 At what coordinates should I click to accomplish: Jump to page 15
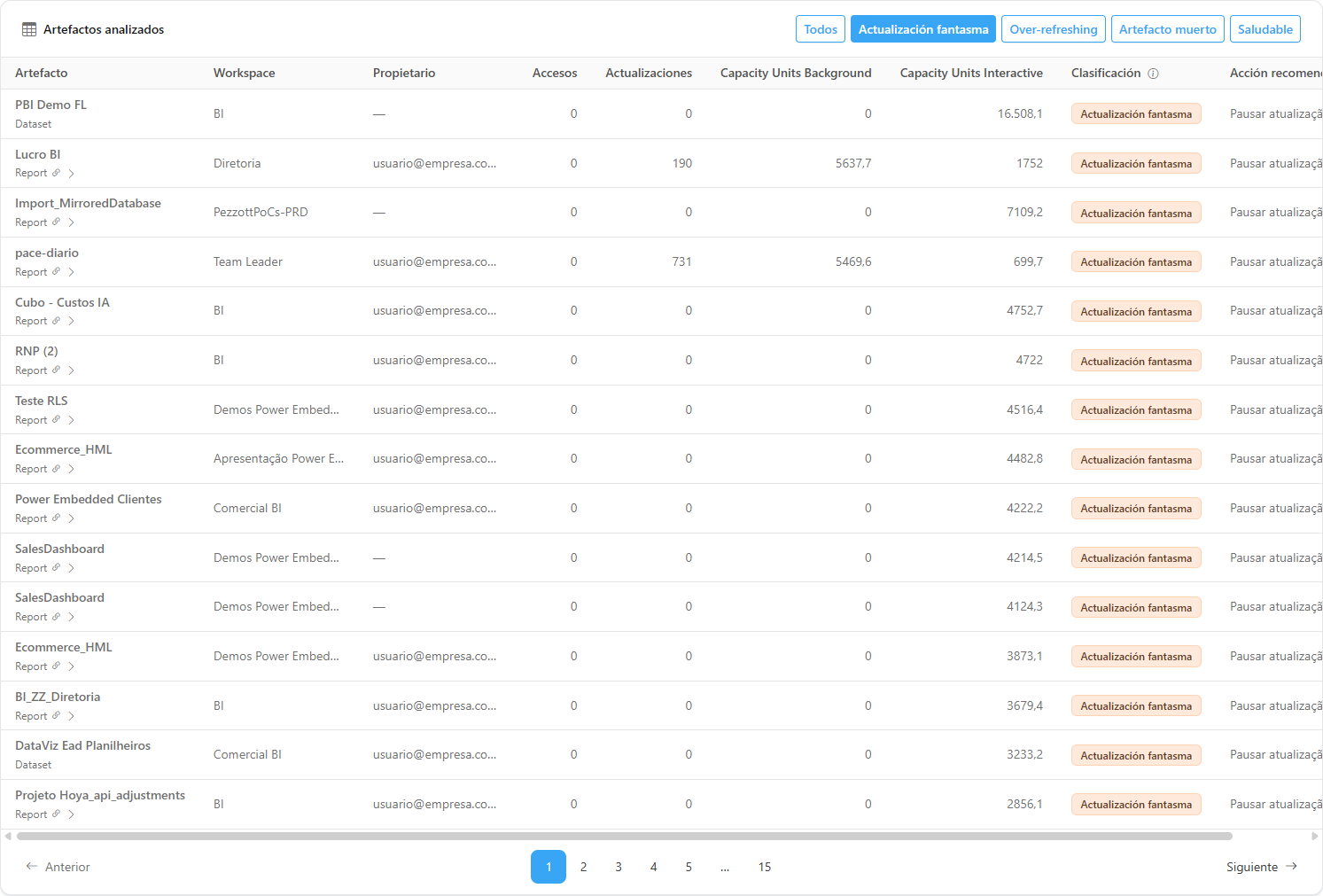765,867
